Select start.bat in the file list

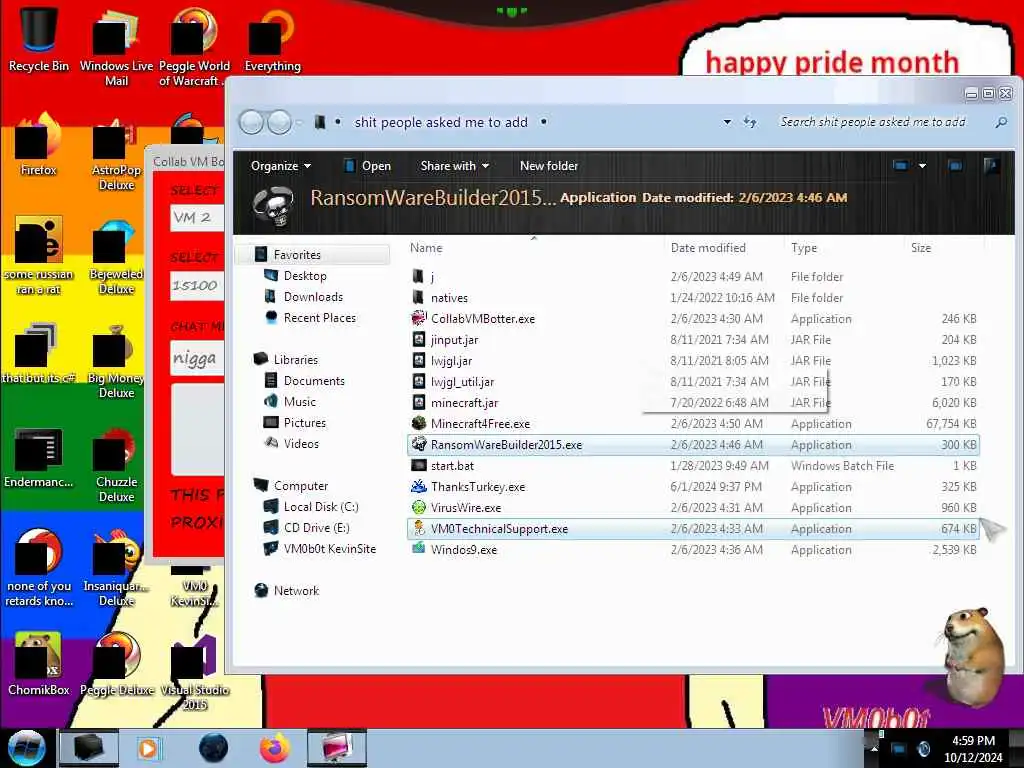pyautogui.click(x=693, y=466)
